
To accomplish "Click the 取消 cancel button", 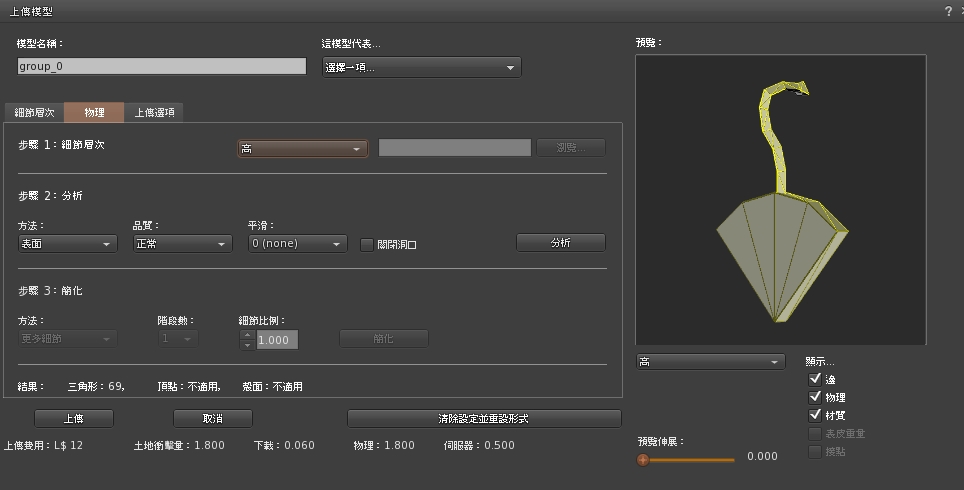I will tap(213, 419).
